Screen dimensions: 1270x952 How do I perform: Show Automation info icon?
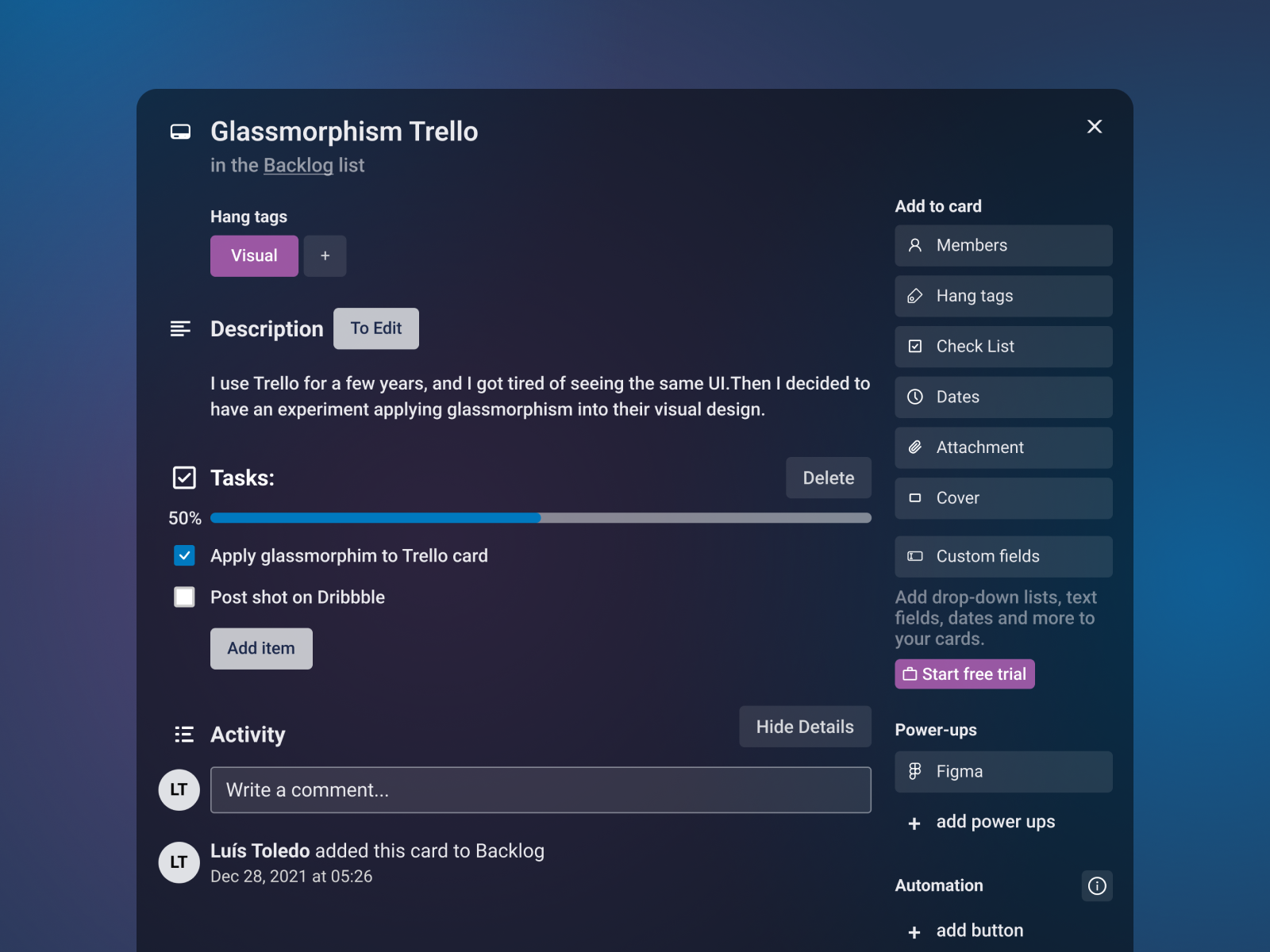click(1097, 886)
